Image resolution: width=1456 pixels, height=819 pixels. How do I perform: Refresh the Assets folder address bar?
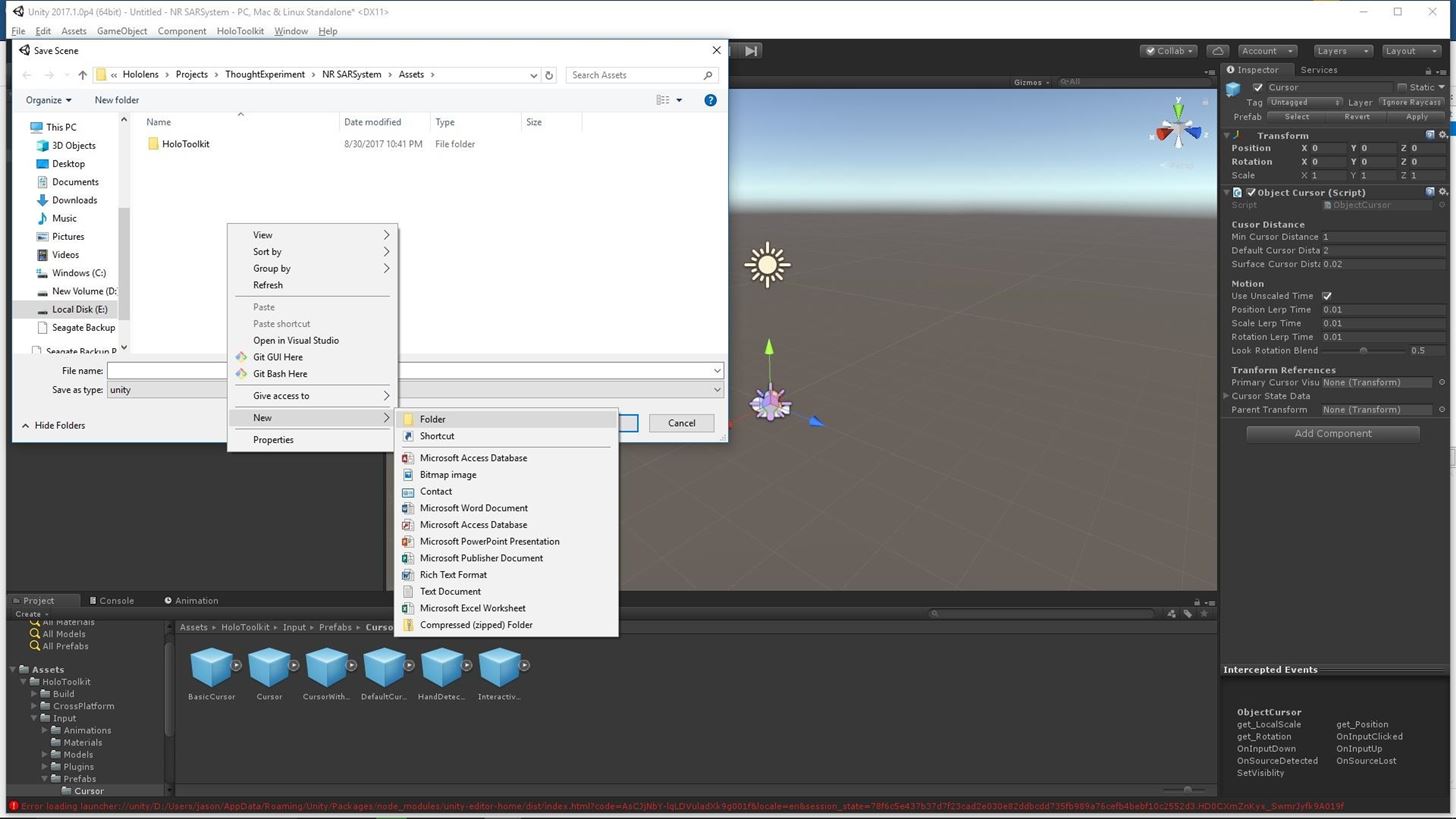548,75
